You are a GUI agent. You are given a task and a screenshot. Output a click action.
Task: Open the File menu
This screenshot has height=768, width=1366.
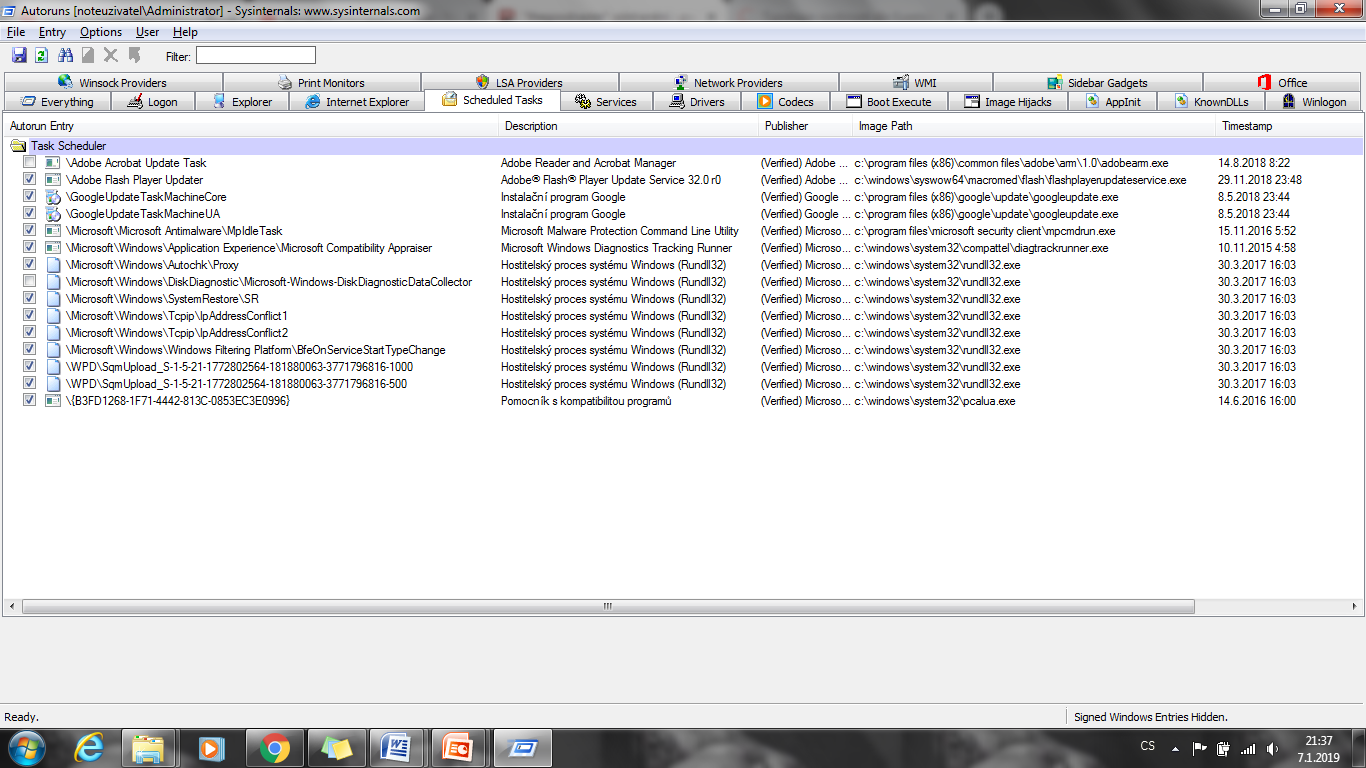16,32
